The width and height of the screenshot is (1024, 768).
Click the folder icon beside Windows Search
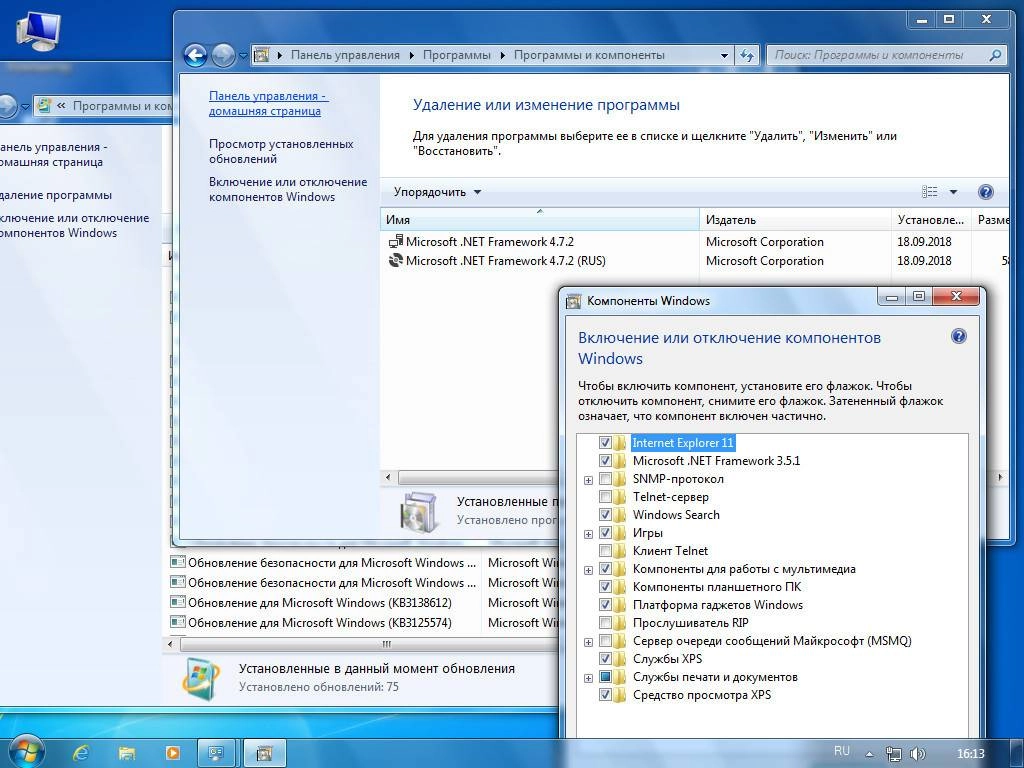coord(620,515)
